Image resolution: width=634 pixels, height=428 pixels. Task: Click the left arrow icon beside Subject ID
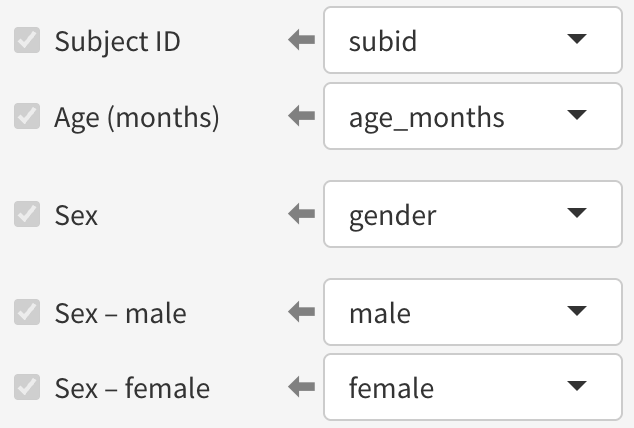tap(300, 41)
